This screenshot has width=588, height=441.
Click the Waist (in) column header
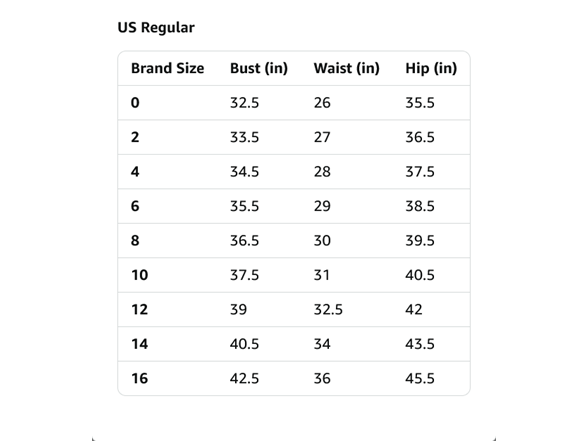346,68
